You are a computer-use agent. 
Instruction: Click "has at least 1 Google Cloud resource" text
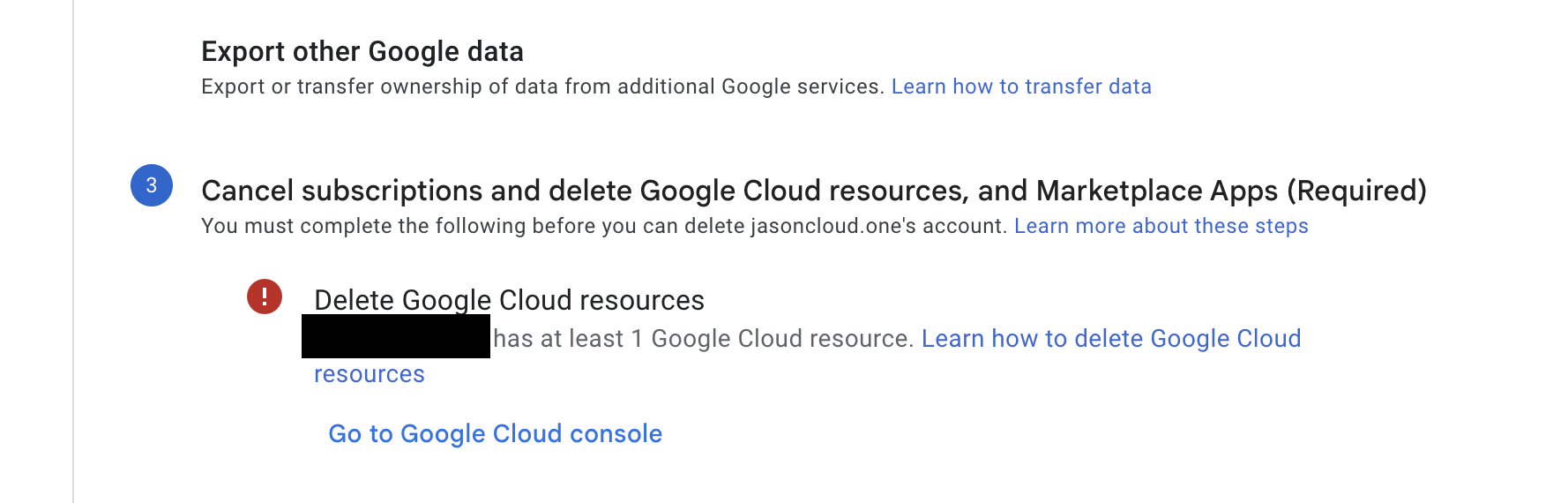coord(702,339)
